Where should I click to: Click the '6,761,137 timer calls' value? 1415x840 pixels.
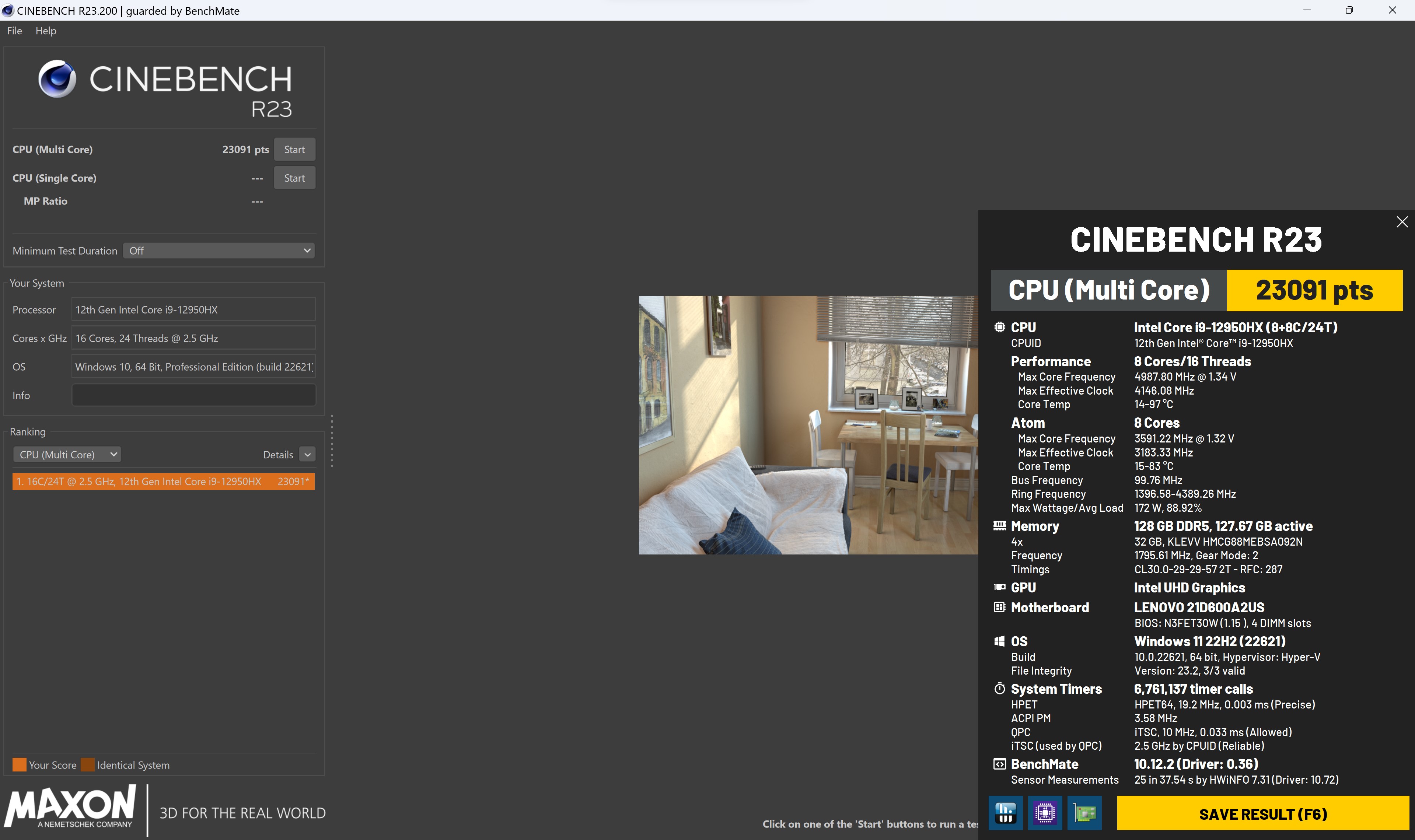point(1193,689)
